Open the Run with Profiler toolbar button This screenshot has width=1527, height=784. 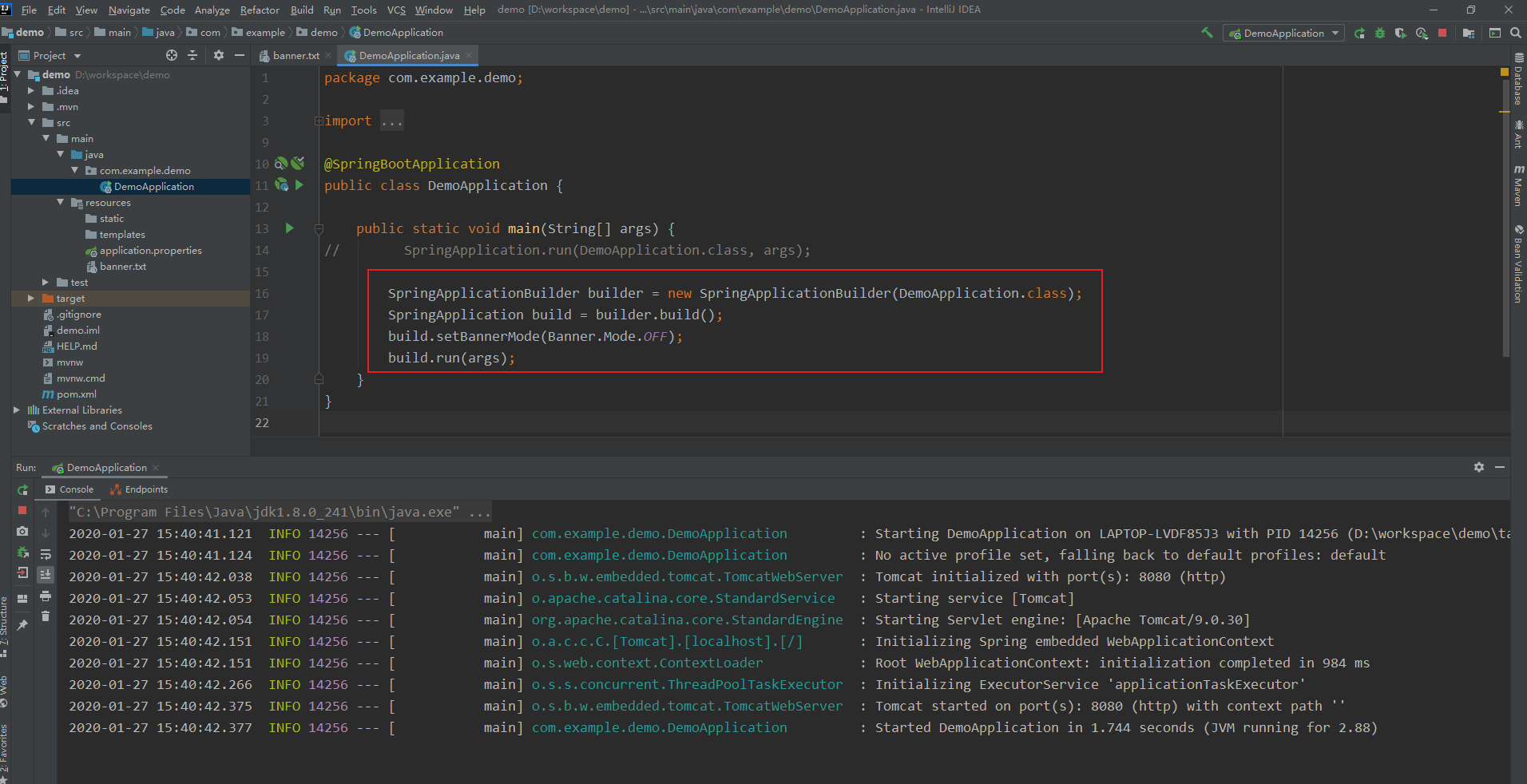[1422, 33]
